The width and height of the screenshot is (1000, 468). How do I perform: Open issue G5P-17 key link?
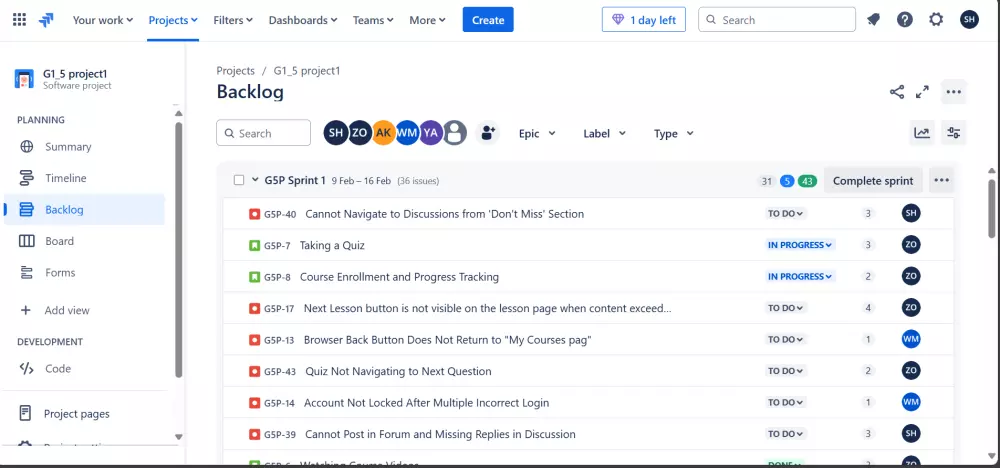pyautogui.click(x=279, y=309)
